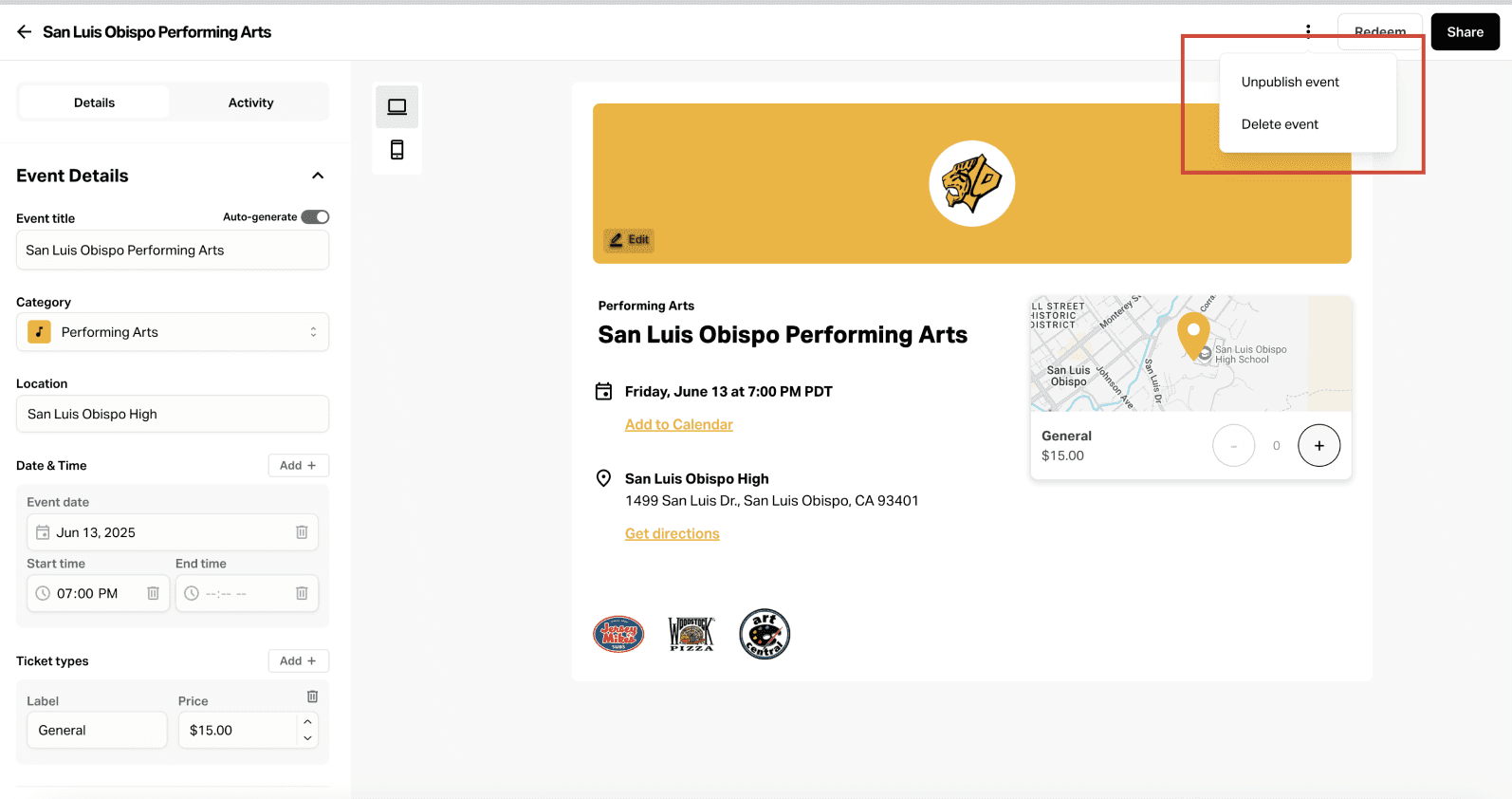
Task: Open Get directions link
Action: (x=673, y=533)
